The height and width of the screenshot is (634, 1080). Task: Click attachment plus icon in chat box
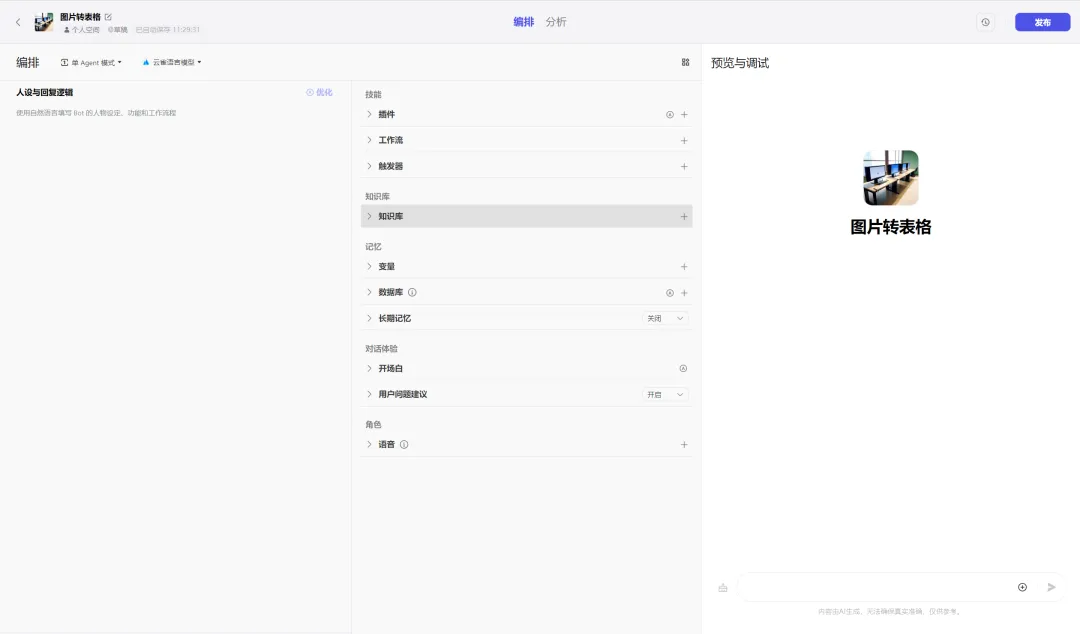click(x=1022, y=587)
